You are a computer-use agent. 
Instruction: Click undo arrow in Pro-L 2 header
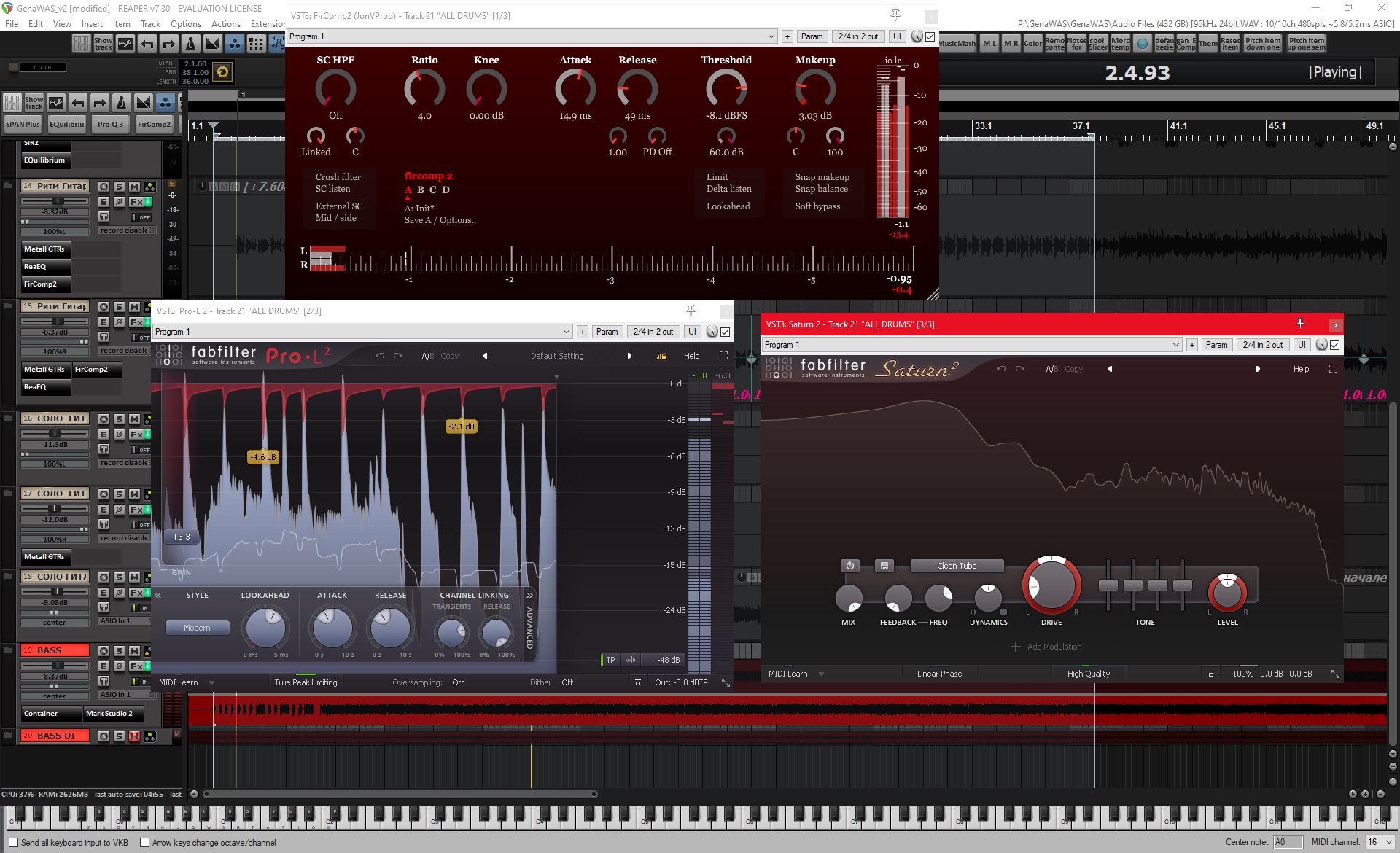(x=379, y=356)
